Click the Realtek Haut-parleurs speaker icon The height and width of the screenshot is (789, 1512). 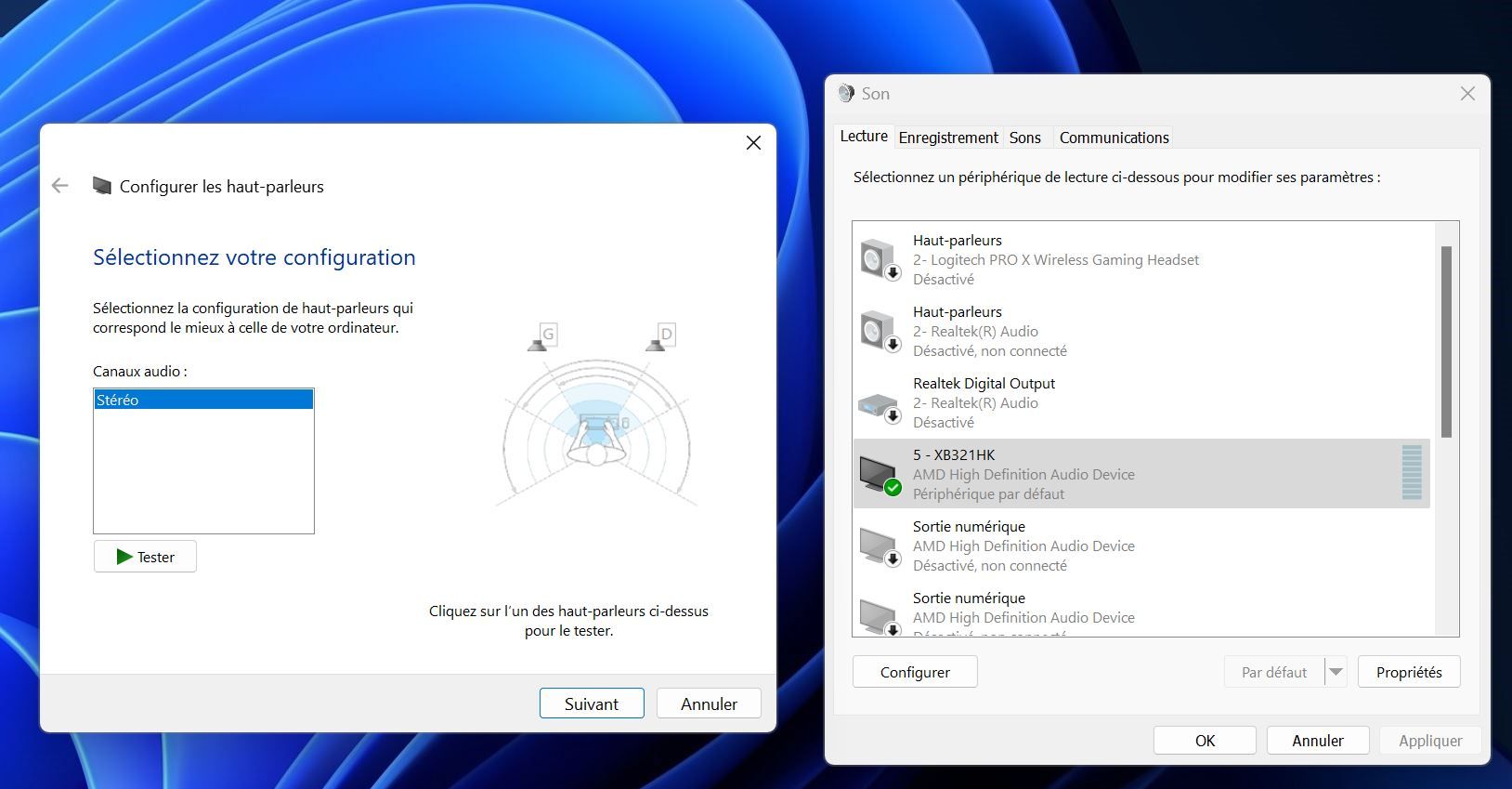click(880, 331)
